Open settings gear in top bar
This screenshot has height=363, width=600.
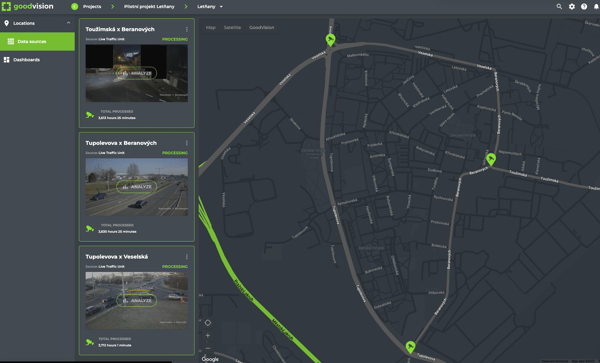click(x=572, y=7)
